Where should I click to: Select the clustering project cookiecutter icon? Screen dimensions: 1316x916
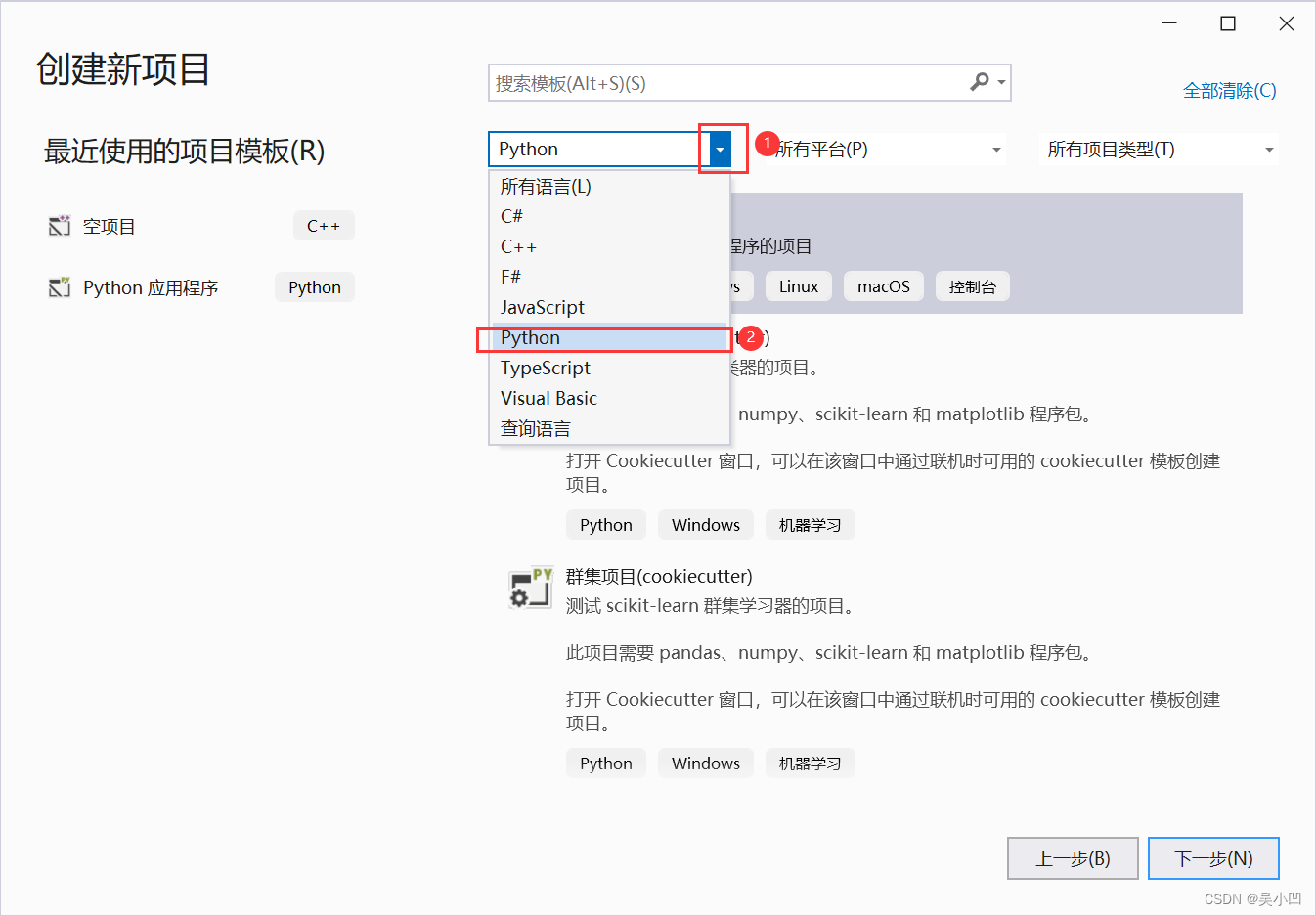(x=531, y=587)
